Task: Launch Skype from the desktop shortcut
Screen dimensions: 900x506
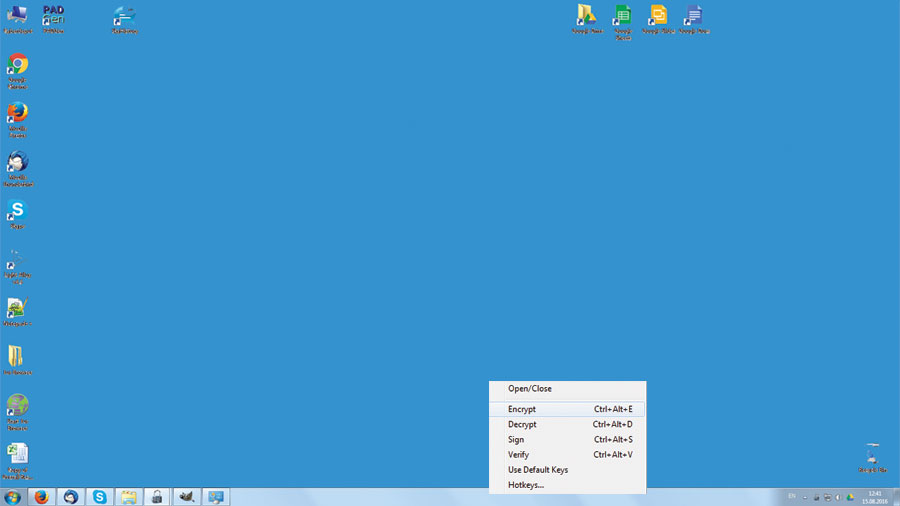Action: pos(17,214)
